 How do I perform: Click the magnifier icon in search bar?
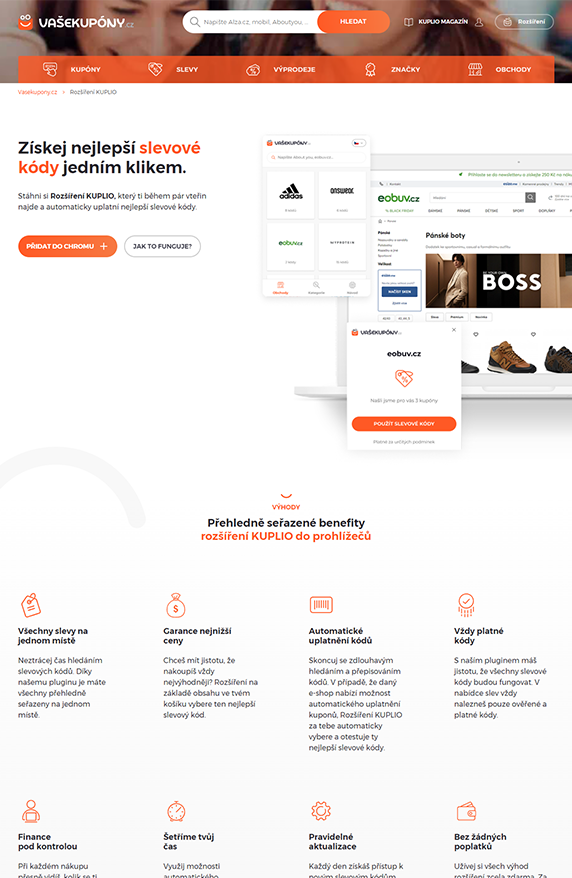pos(194,22)
